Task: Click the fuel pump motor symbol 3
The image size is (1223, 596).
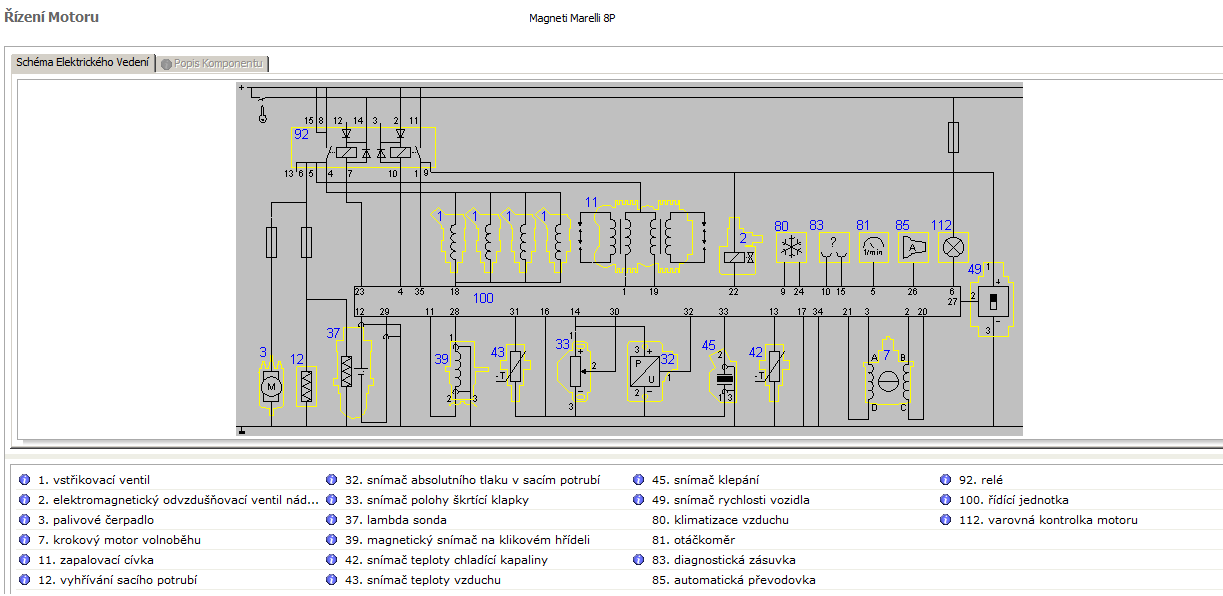Action: point(271,385)
